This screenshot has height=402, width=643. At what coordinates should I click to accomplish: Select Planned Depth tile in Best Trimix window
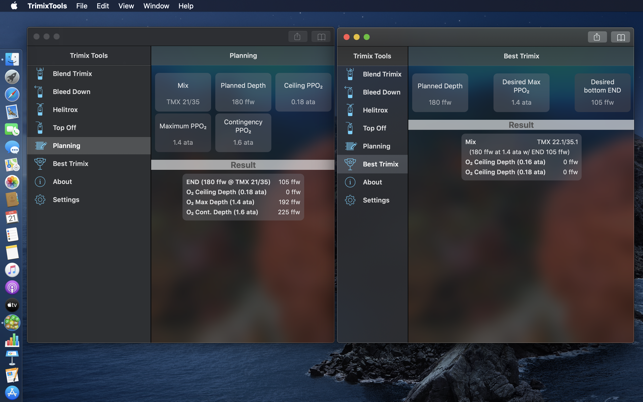point(440,93)
